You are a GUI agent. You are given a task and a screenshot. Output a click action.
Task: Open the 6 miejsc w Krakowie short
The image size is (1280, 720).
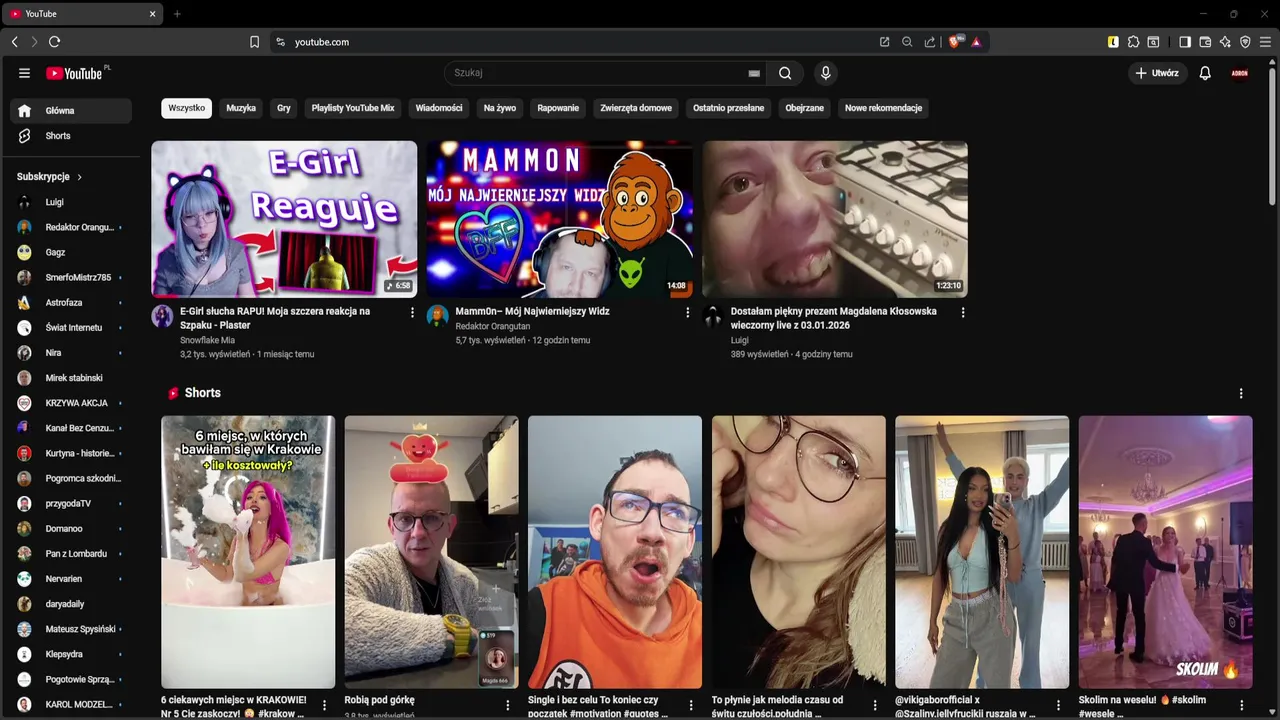coord(248,552)
